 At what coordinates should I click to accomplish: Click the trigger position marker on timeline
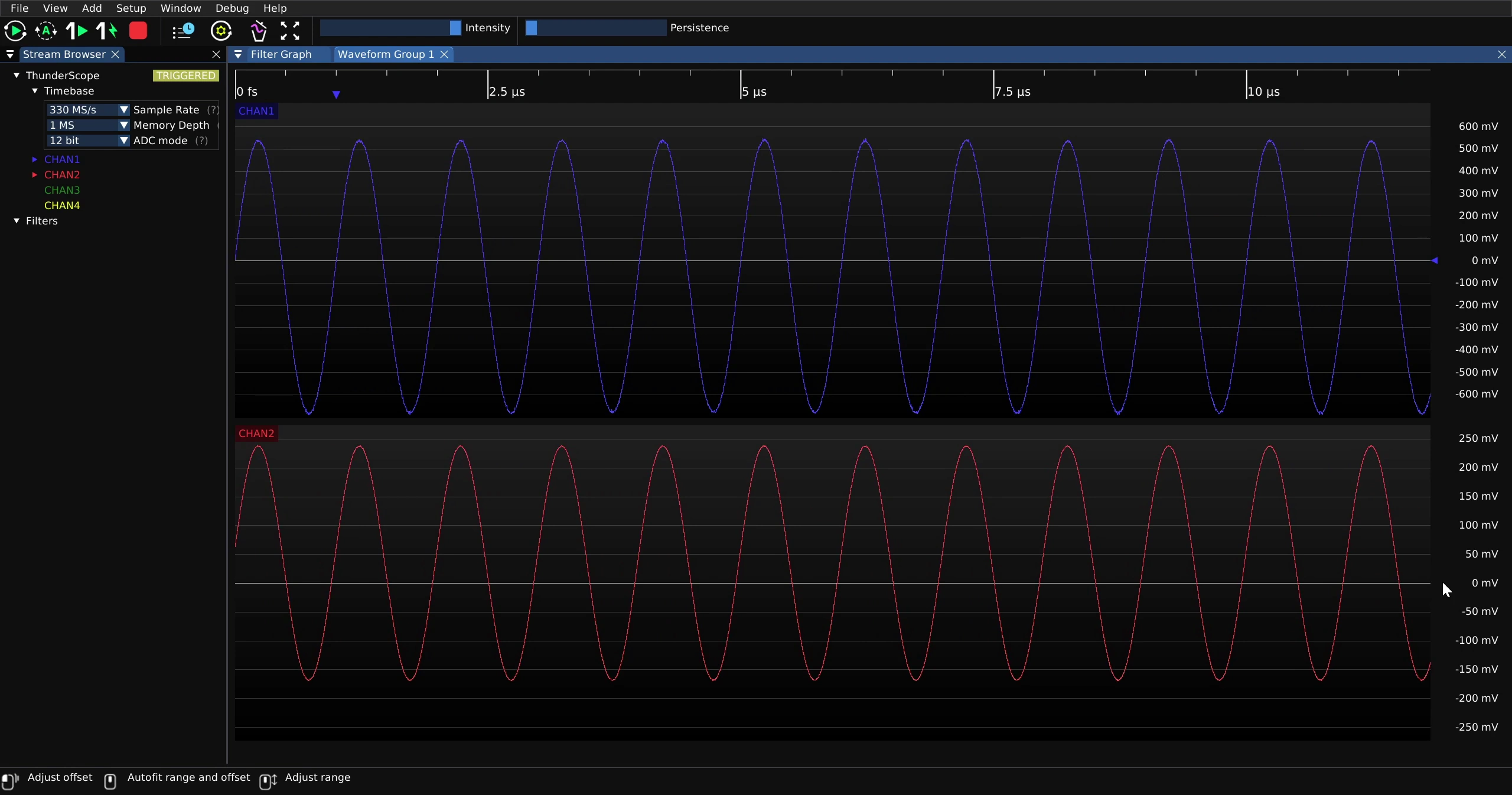pyautogui.click(x=336, y=95)
